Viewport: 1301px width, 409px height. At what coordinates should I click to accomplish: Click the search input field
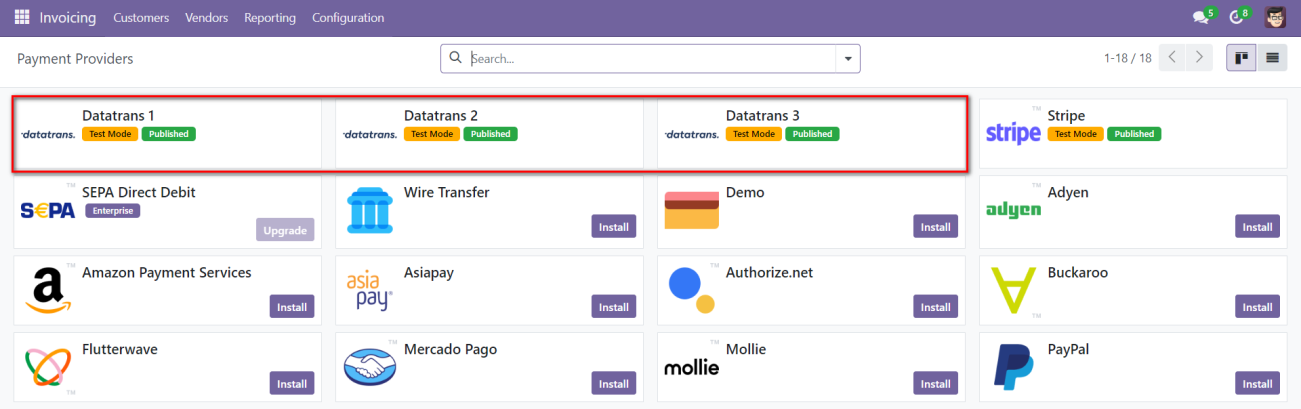click(x=650, y=59)
